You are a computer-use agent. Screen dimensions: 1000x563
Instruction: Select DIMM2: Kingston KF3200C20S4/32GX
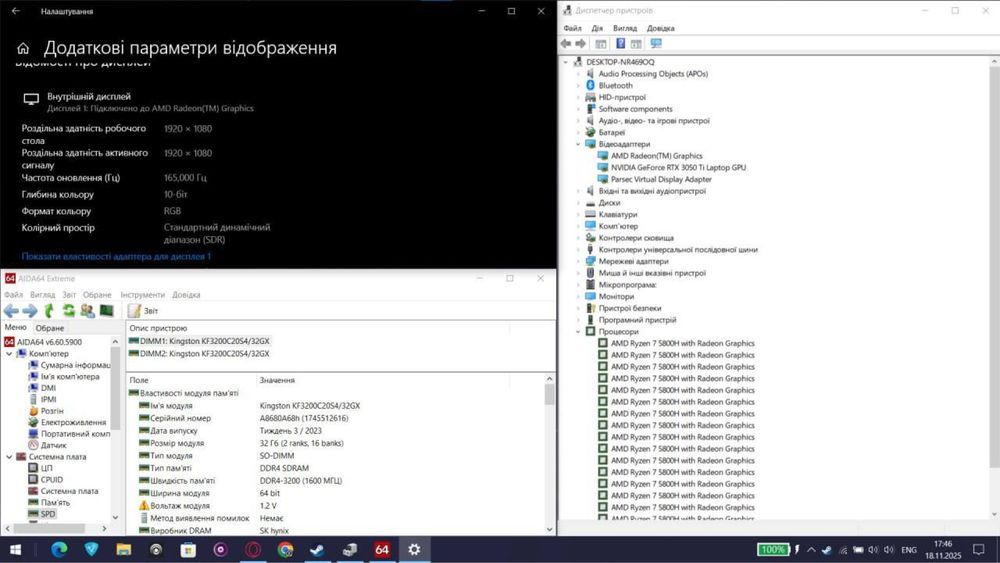click(x=205, y=353)
